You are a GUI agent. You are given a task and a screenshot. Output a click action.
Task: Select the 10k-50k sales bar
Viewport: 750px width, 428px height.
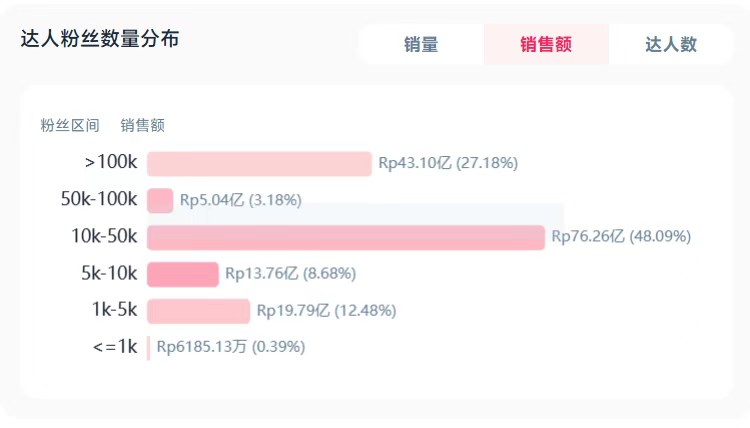346,237
